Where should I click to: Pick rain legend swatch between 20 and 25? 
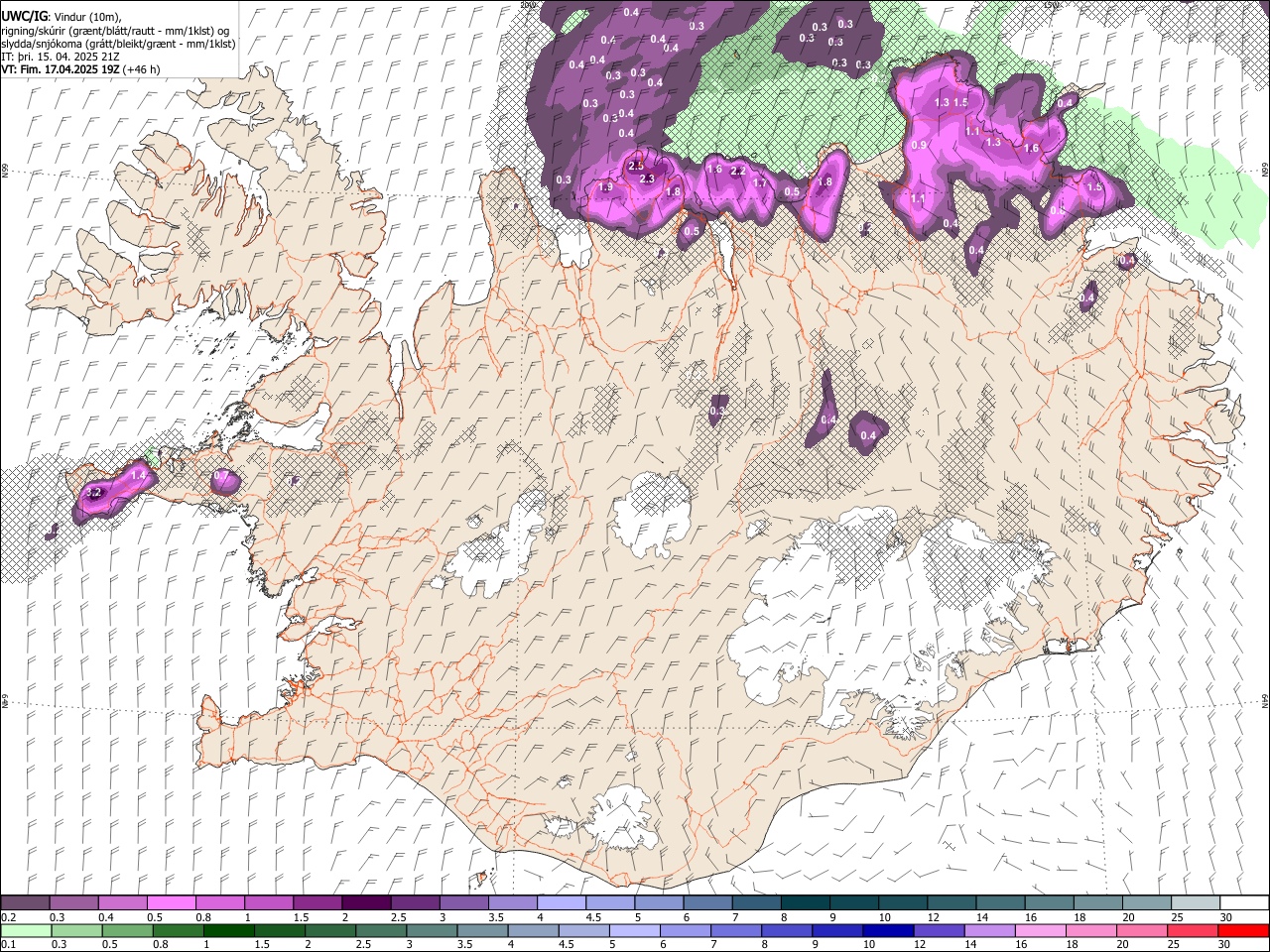[1142, 931]
